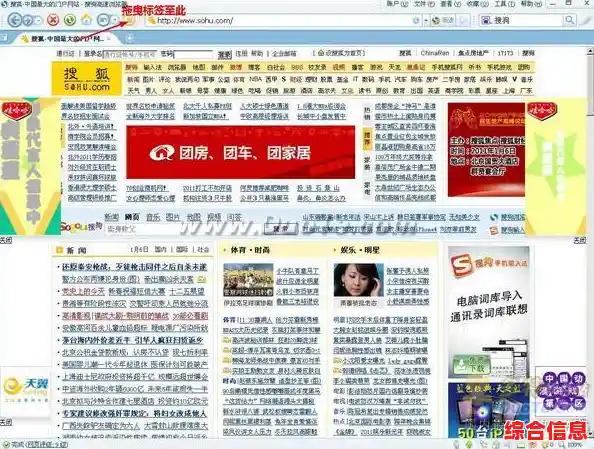Open the 账户 menu
Image resolution: width=594 pixels, height=449 pixels.
point(397,4)
